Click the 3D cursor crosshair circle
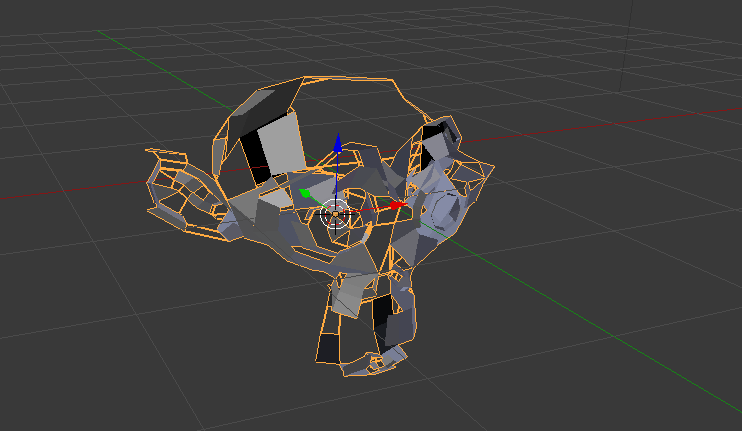Viewport: 742px width, 431px height. [337, 212]
